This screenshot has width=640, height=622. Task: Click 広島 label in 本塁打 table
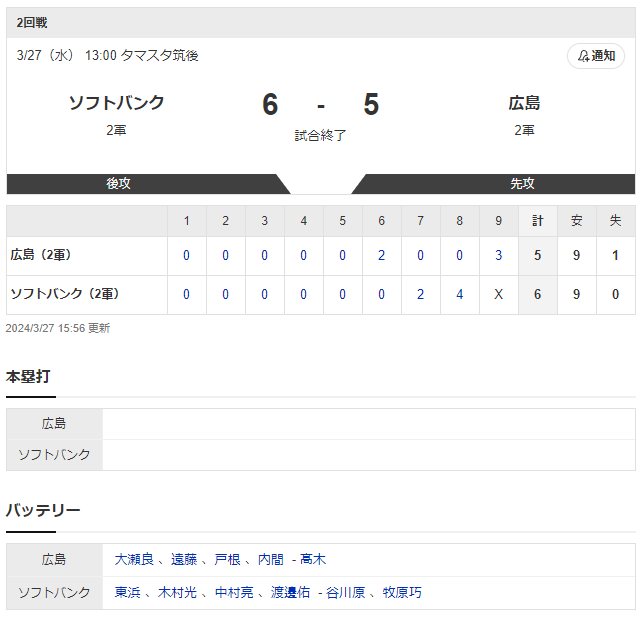(x=54, y=424)
